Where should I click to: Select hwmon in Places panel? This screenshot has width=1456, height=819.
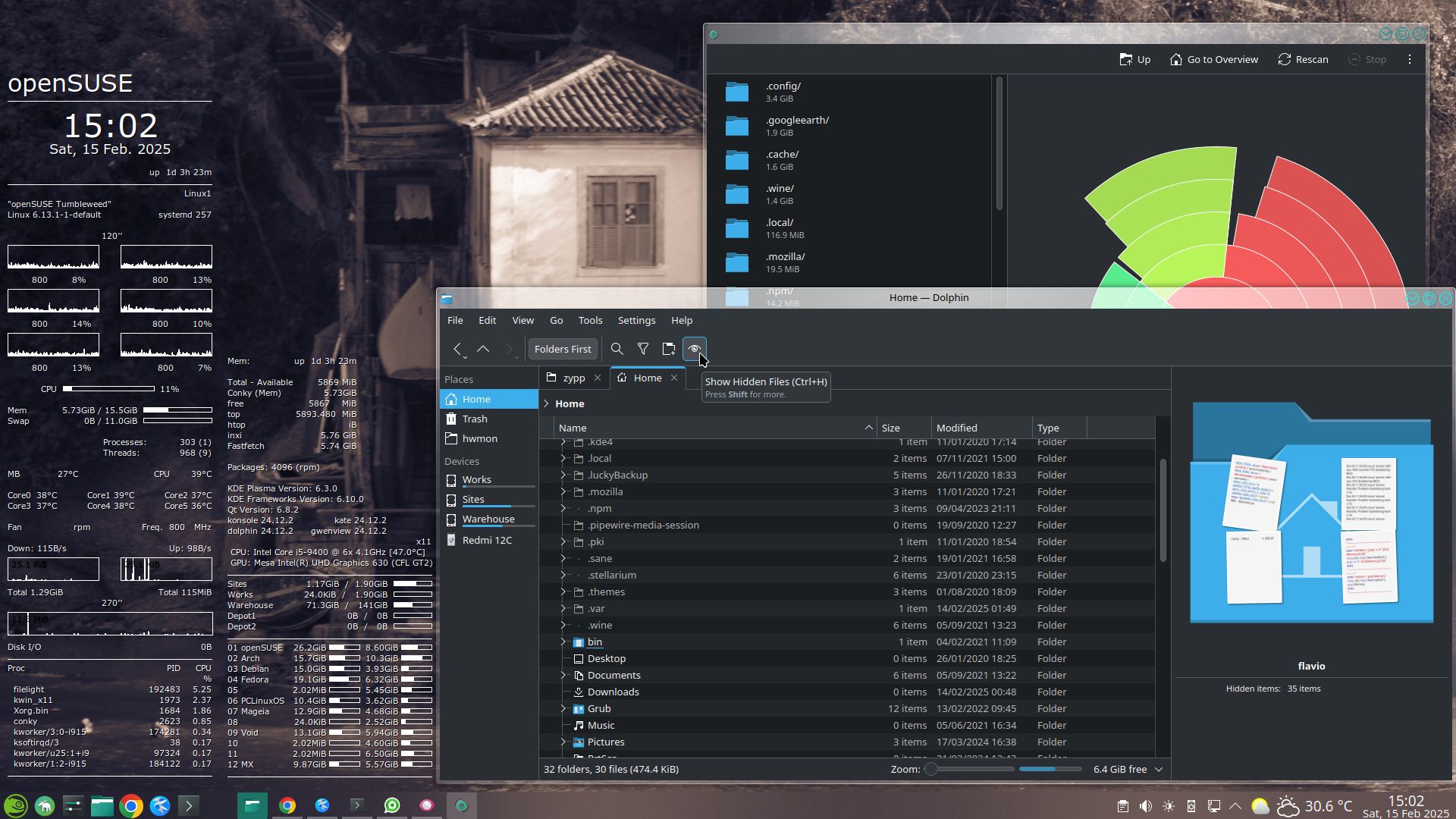click(x=489, y=438)
